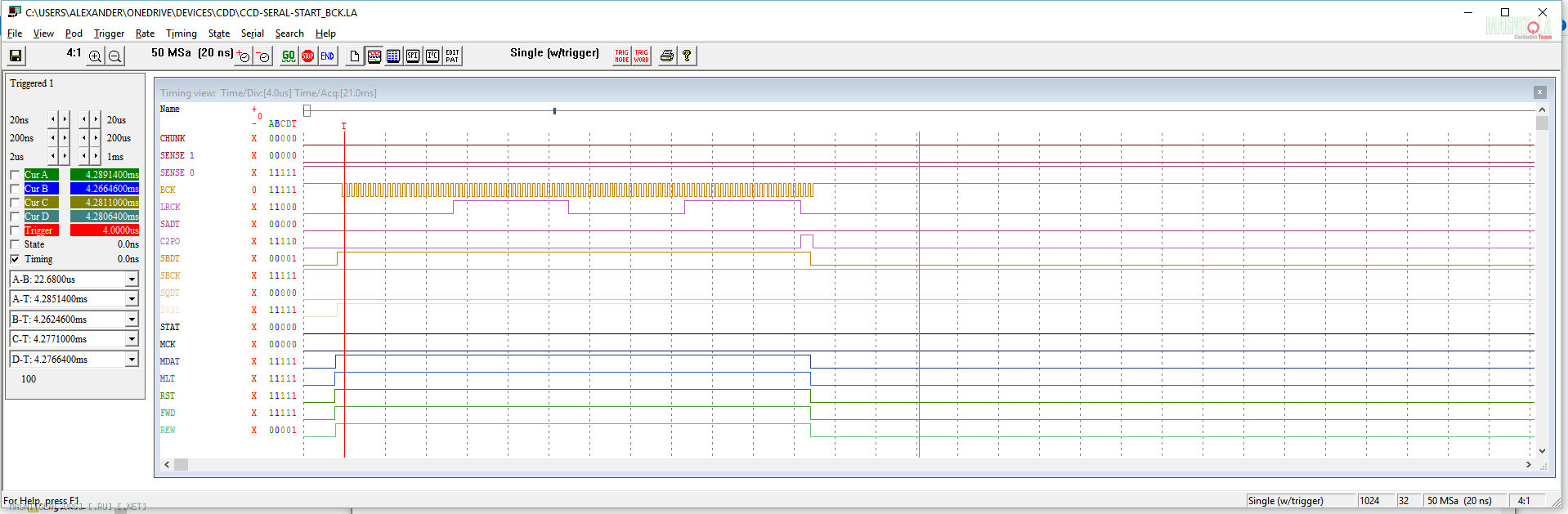
Task: Click the TRIG WORD toolbar icon
Action: point(642,56)
